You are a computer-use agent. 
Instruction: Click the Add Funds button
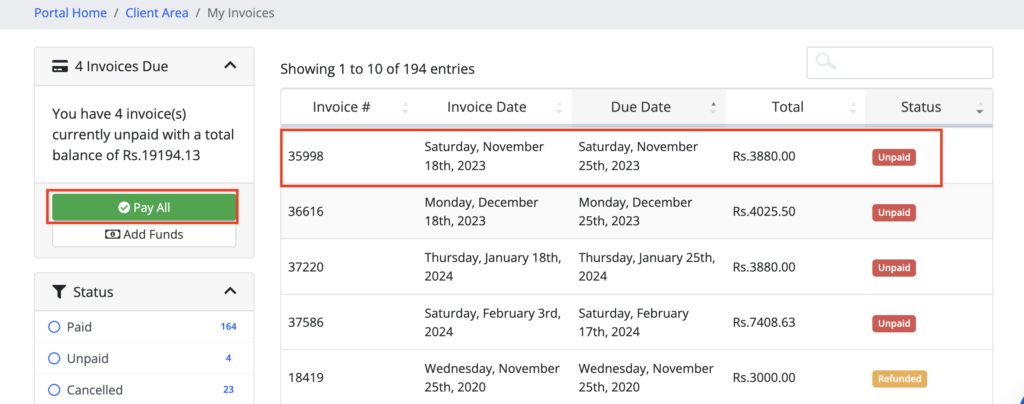[x=144, y=235]
